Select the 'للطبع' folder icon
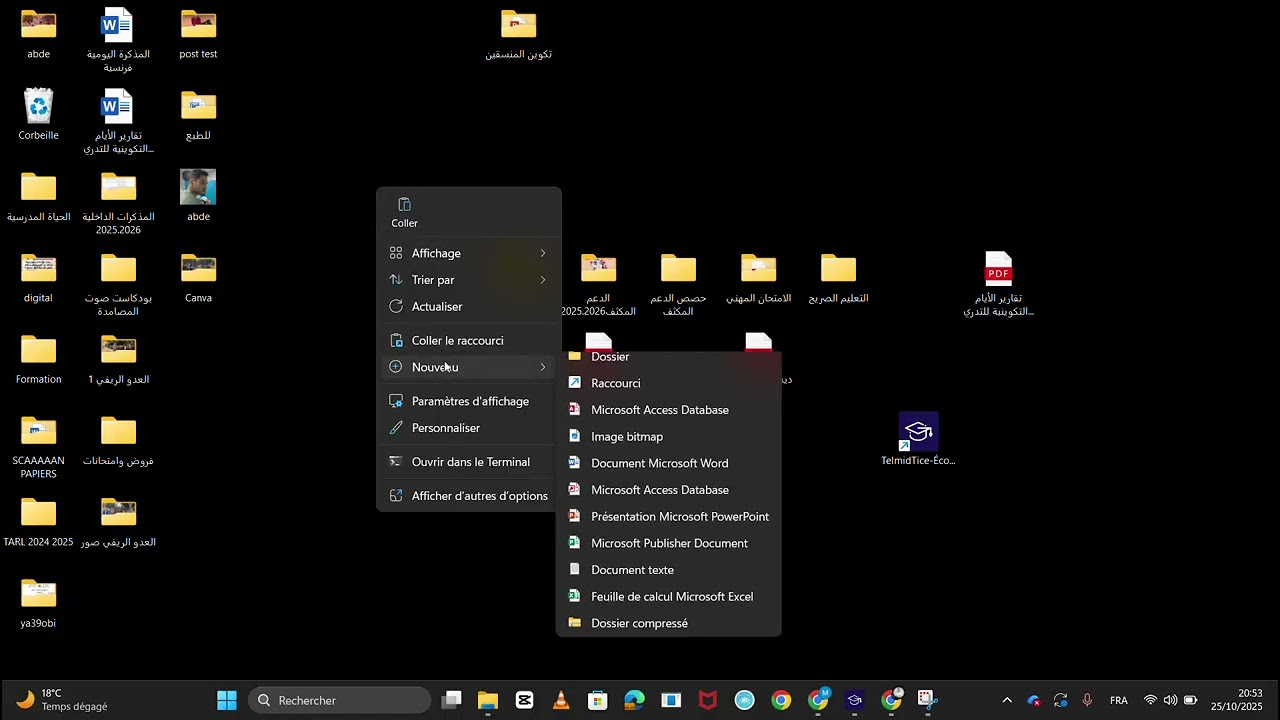Viewport: 1280px width, 720px height. (198, 106)
